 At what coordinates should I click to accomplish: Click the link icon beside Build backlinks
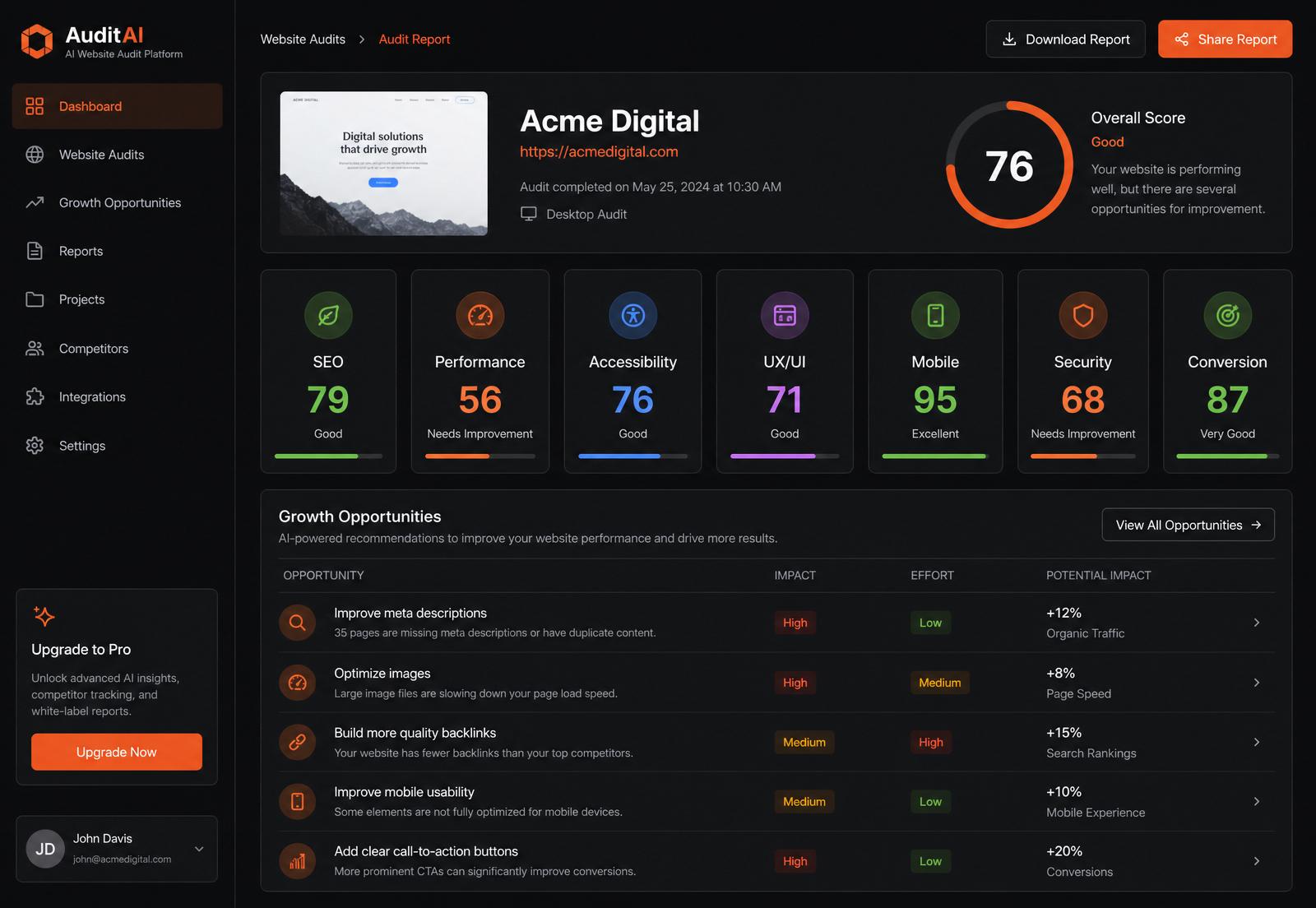point(298,742)
